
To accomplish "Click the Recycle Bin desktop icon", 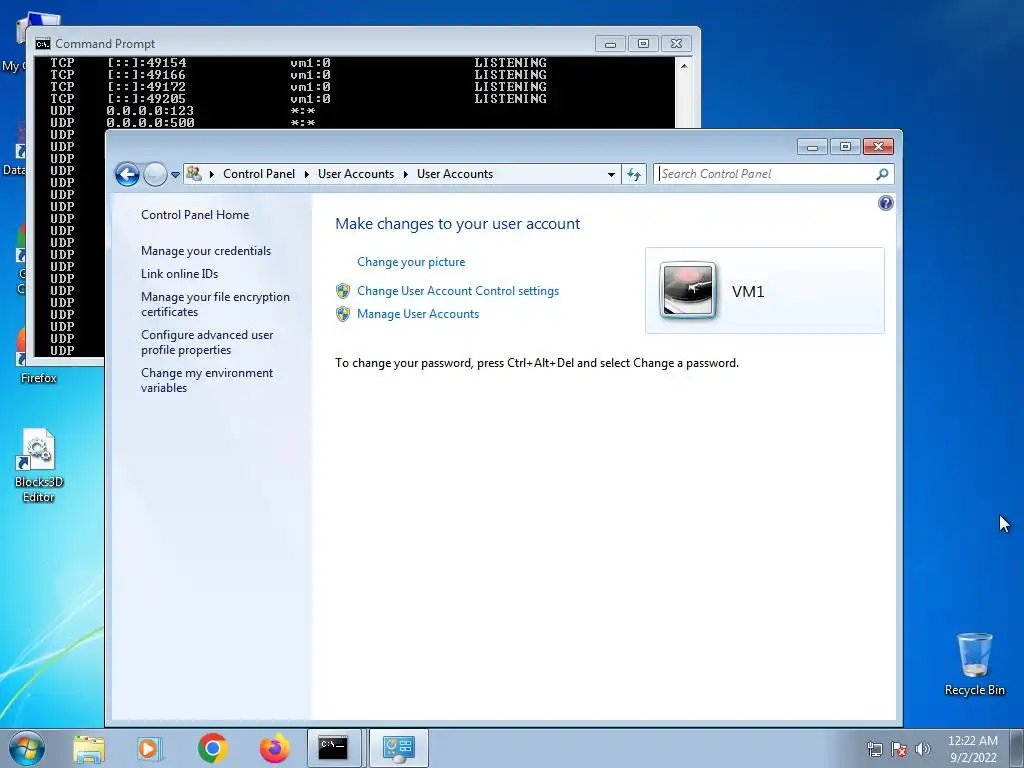I will (x=974, y=664).
